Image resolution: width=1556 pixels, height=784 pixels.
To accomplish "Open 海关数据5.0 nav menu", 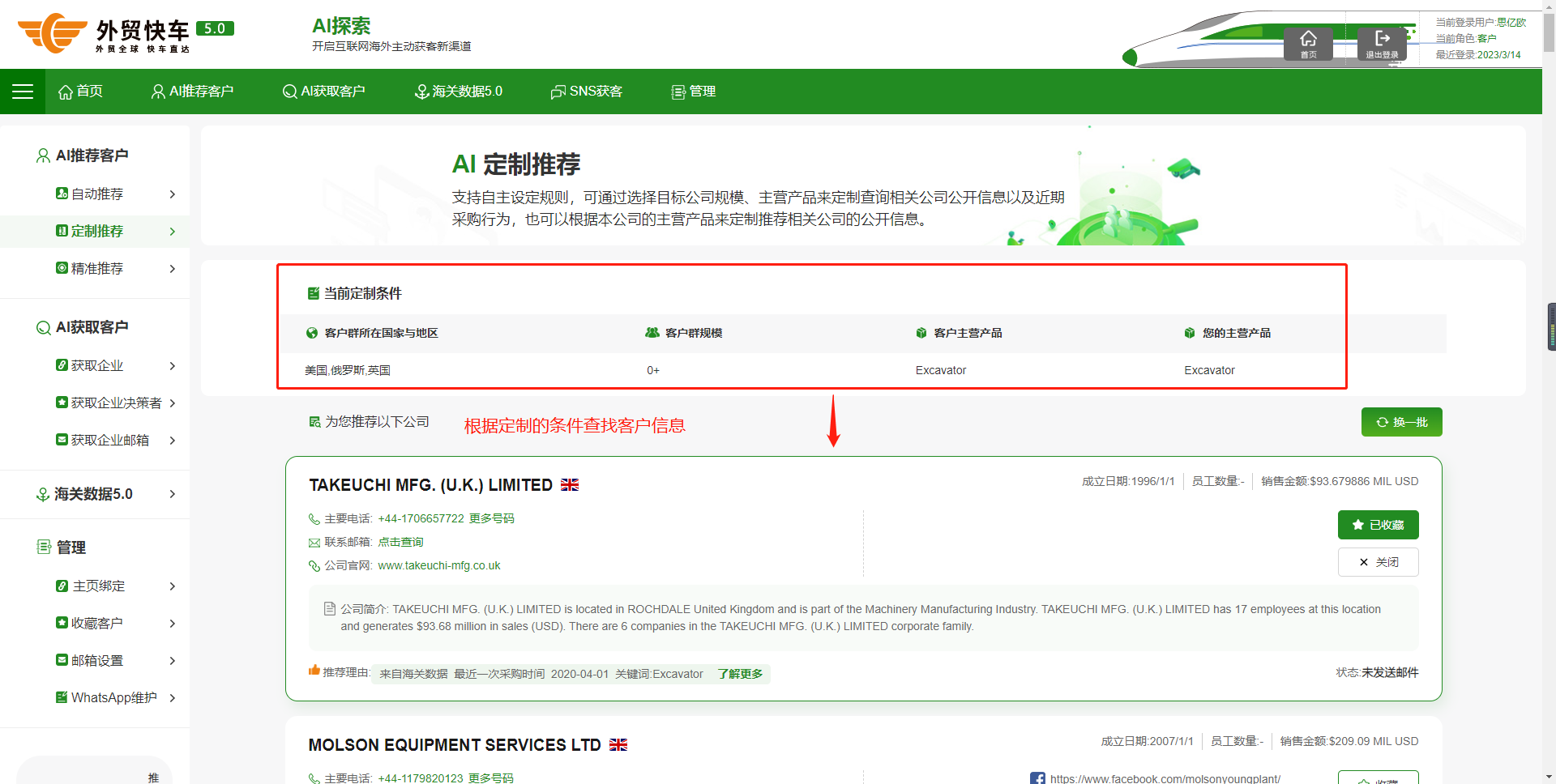I will pyautogui.click(x=458, y=92).
